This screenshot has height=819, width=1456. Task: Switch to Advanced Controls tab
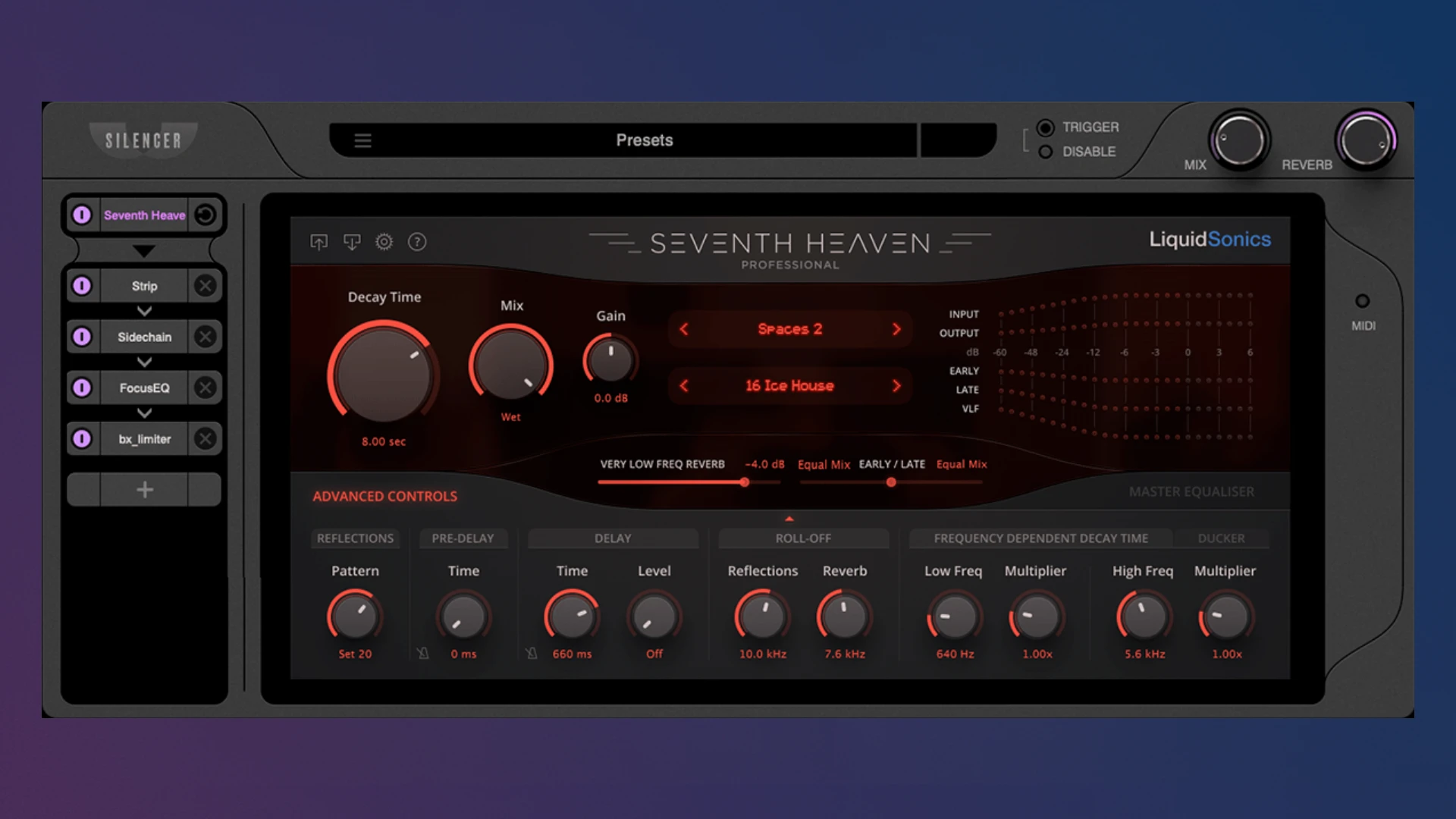(x=385, y=496)
